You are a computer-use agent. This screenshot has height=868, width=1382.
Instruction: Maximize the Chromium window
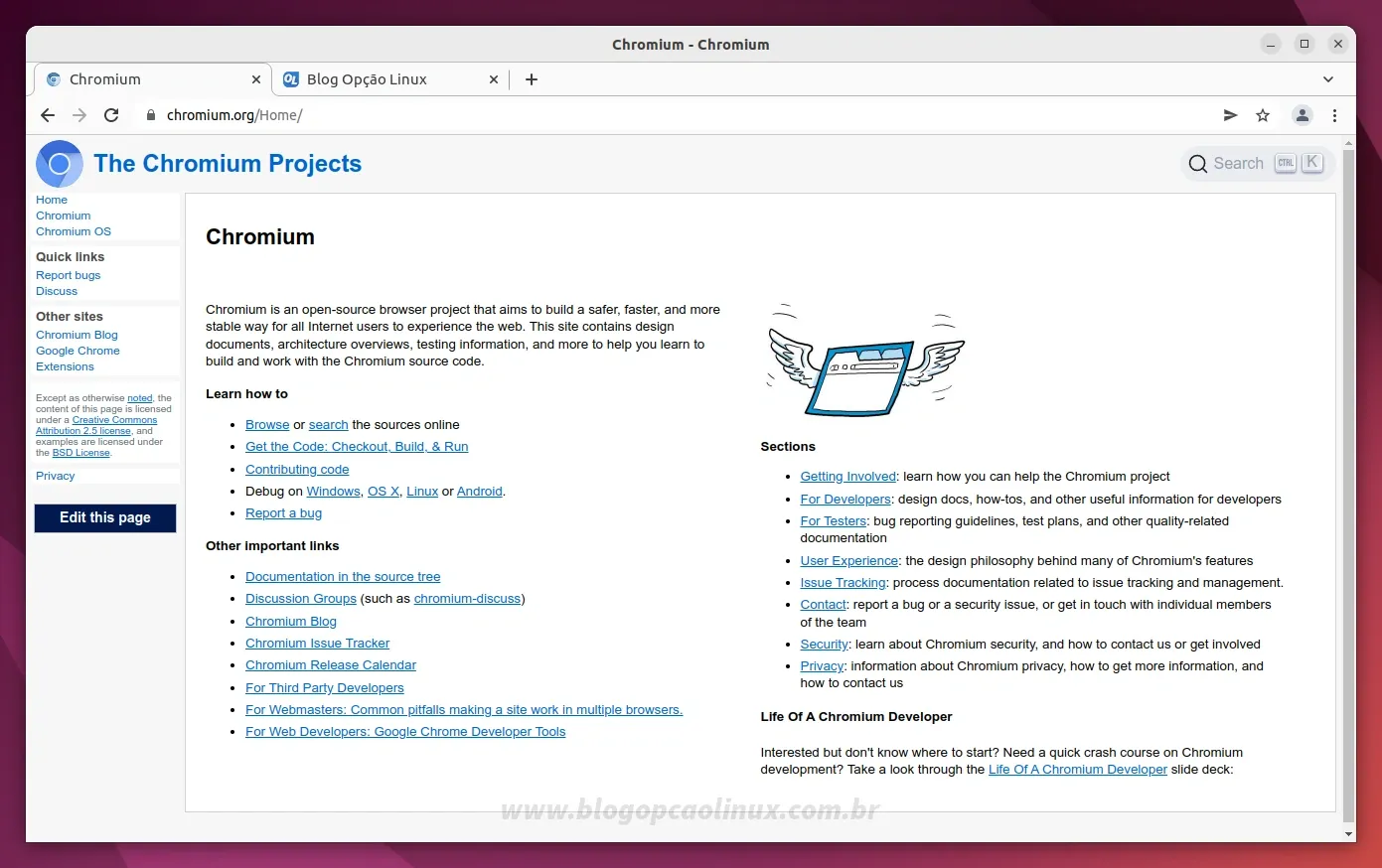coord(1305,44)
